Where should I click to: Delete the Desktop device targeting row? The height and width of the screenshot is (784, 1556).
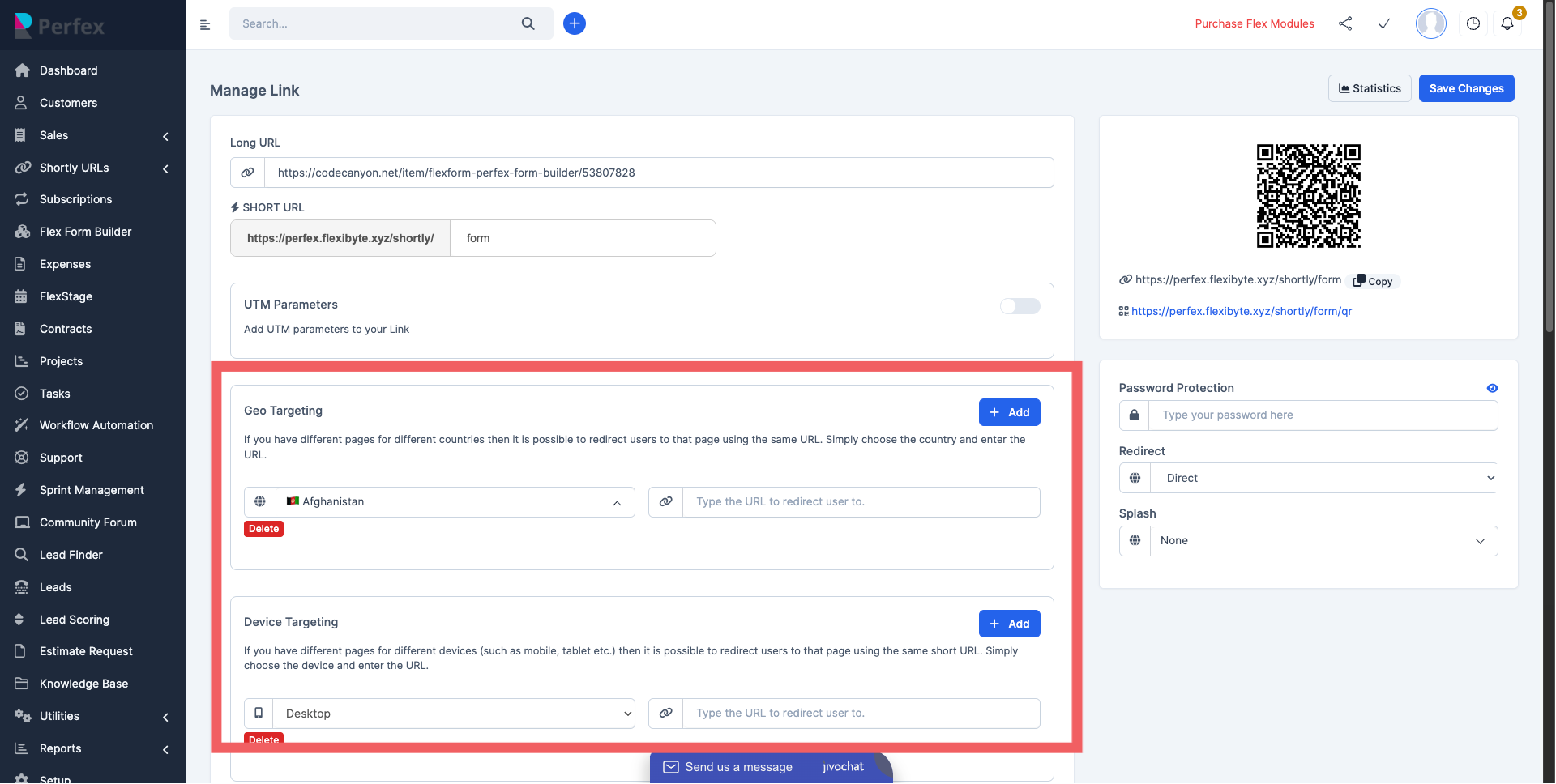[x=263, y=739]
